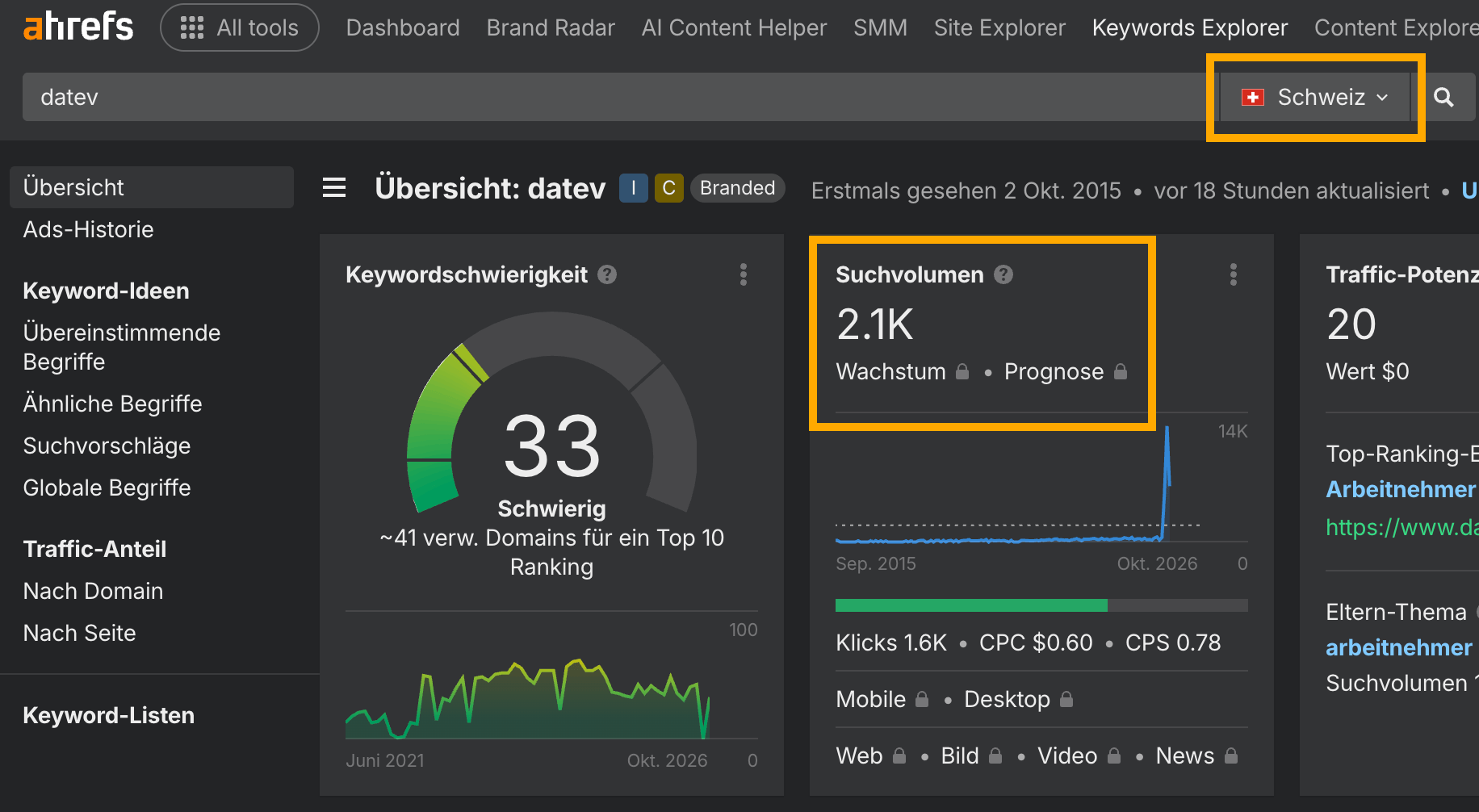
Task: Open Suchvolumen card three-dot menu
Action: (1234, 274)
